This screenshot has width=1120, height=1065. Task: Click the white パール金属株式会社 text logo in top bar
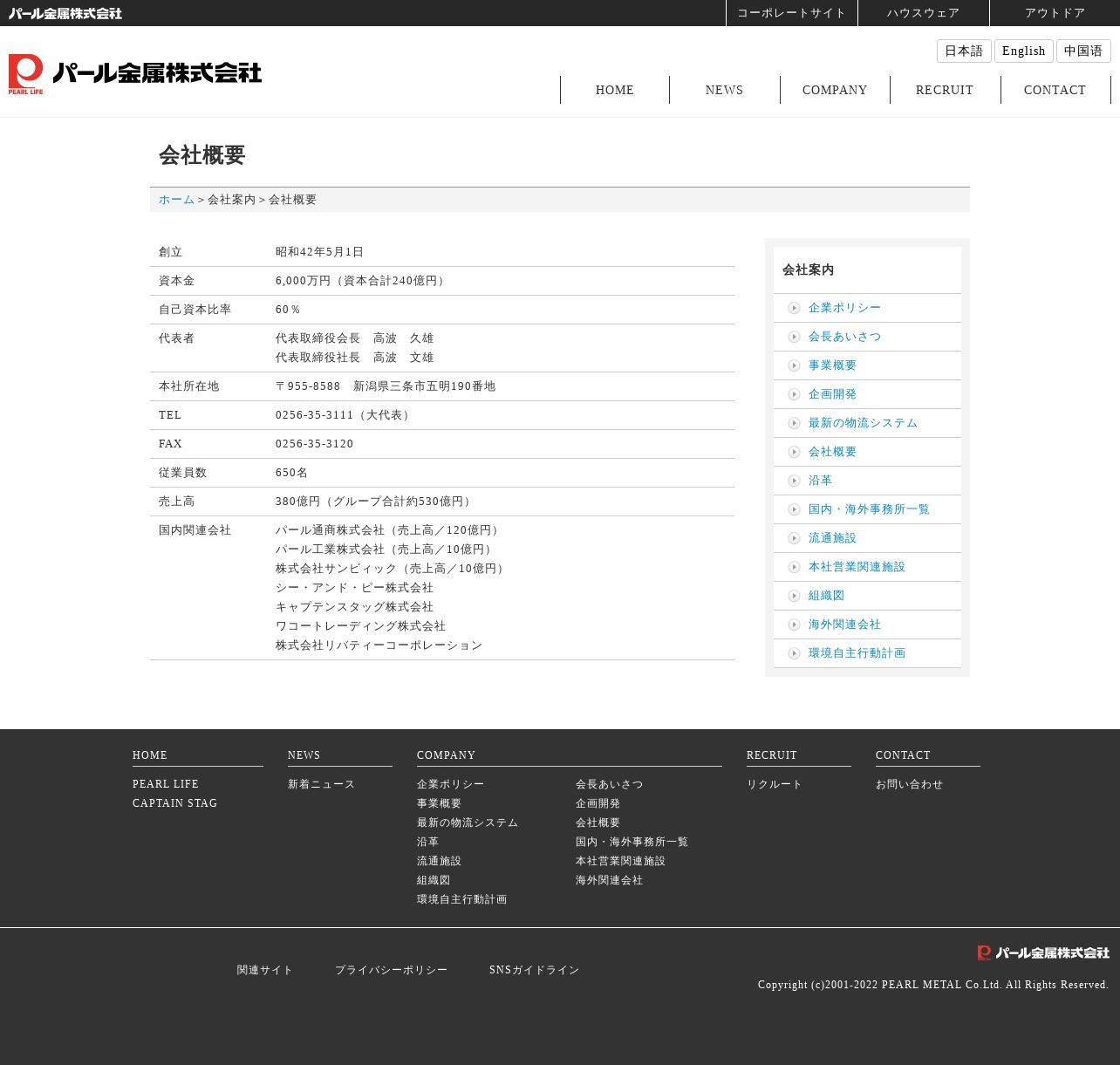65,13
